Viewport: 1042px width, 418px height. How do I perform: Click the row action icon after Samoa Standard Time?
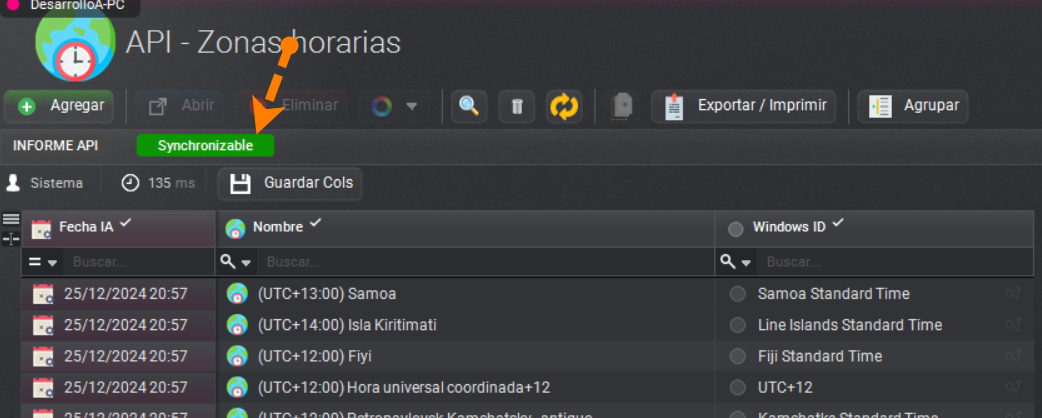[1013, 293]
